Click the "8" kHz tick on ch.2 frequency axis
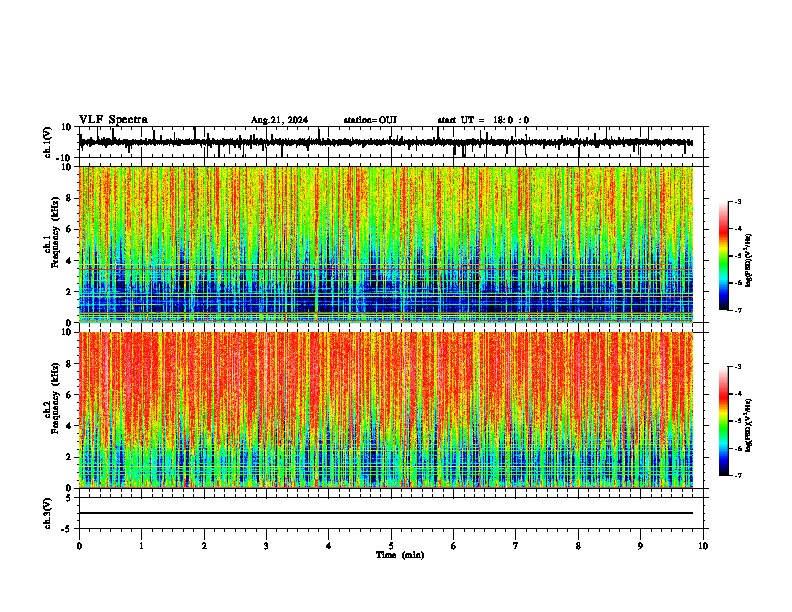 [x=69, y=364]
